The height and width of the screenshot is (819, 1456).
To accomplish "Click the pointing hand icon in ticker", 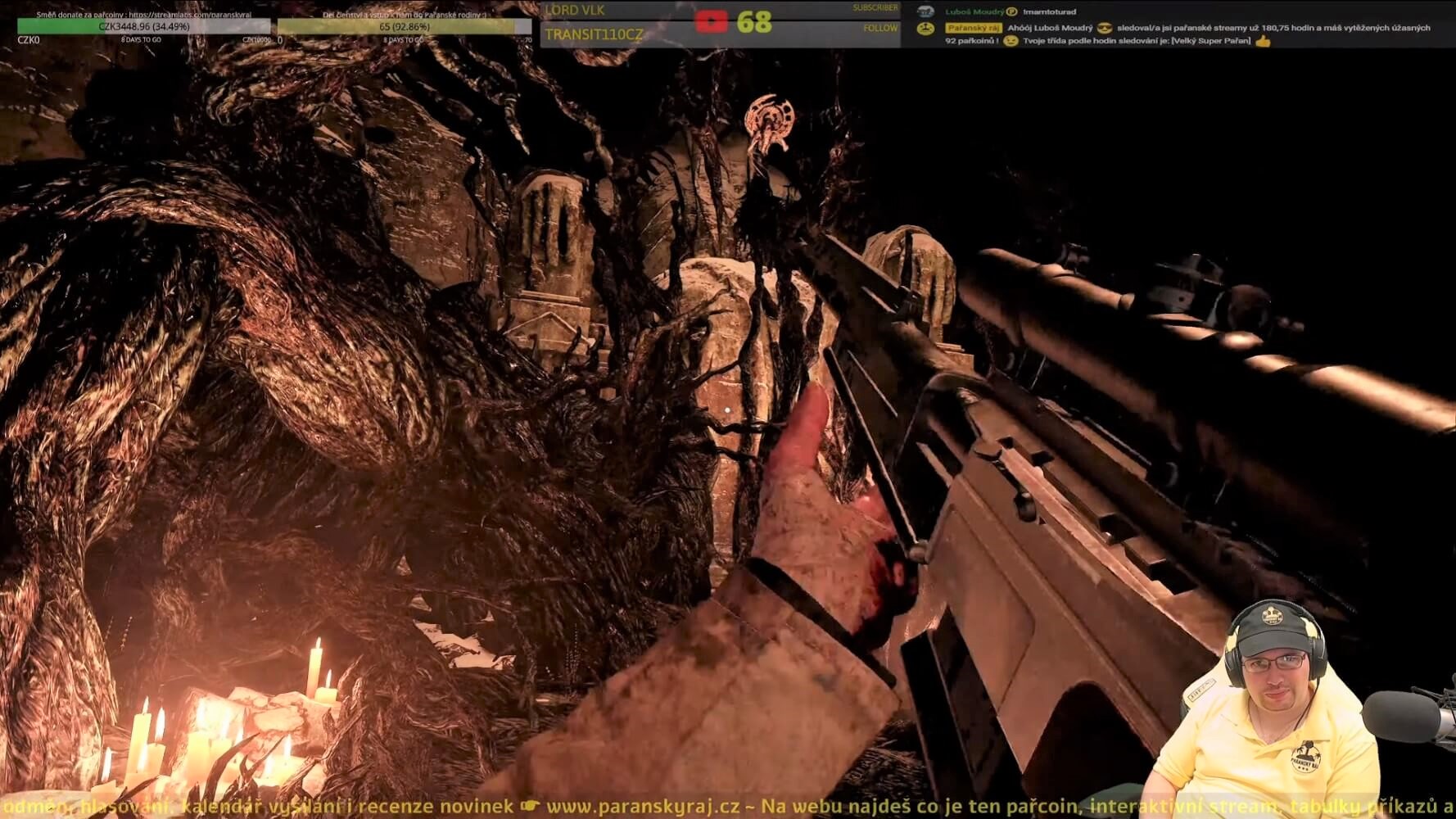I will click(530, 807).
